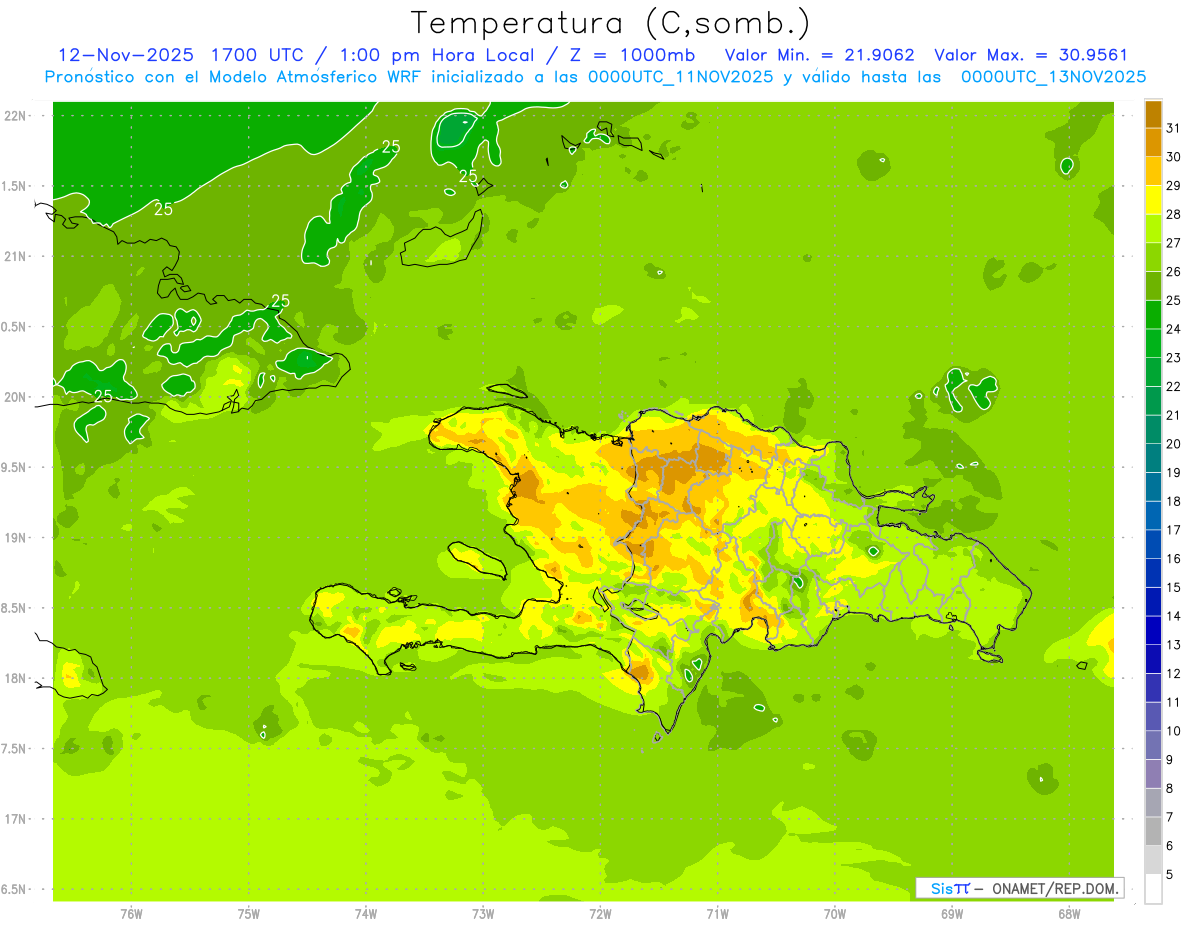
Task: Click blue legend band between 15 and 16
Action: 1153,573
